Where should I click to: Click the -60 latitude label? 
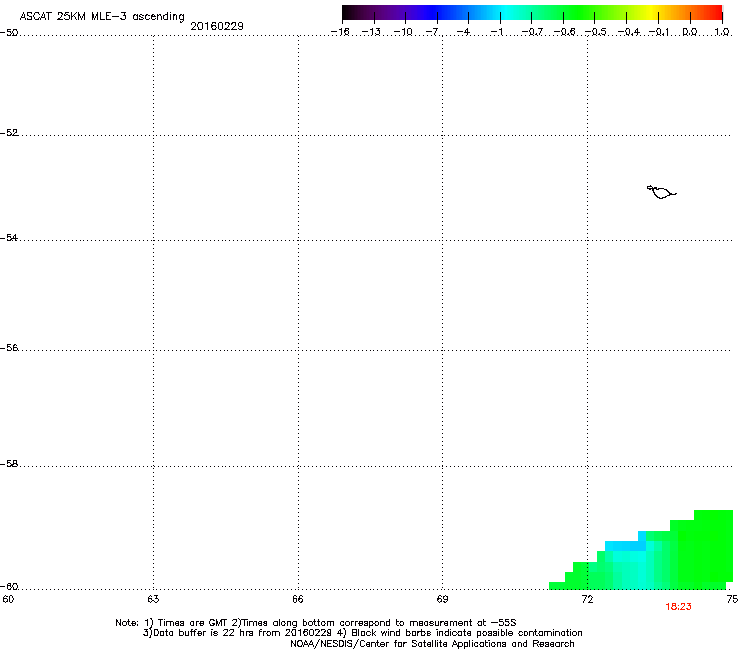9,587
